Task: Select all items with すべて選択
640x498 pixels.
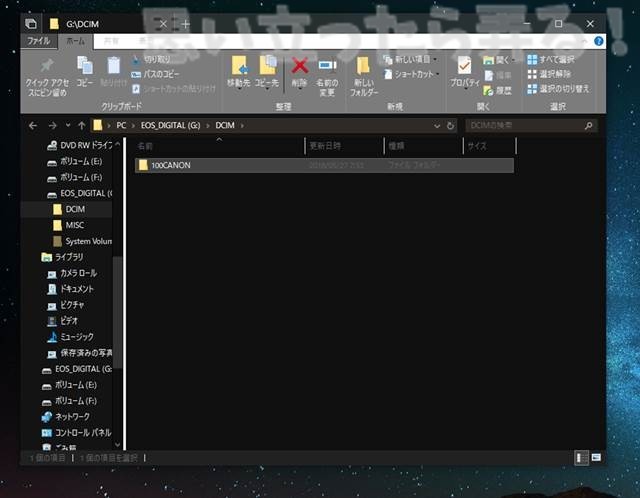Action: (551, 60)
